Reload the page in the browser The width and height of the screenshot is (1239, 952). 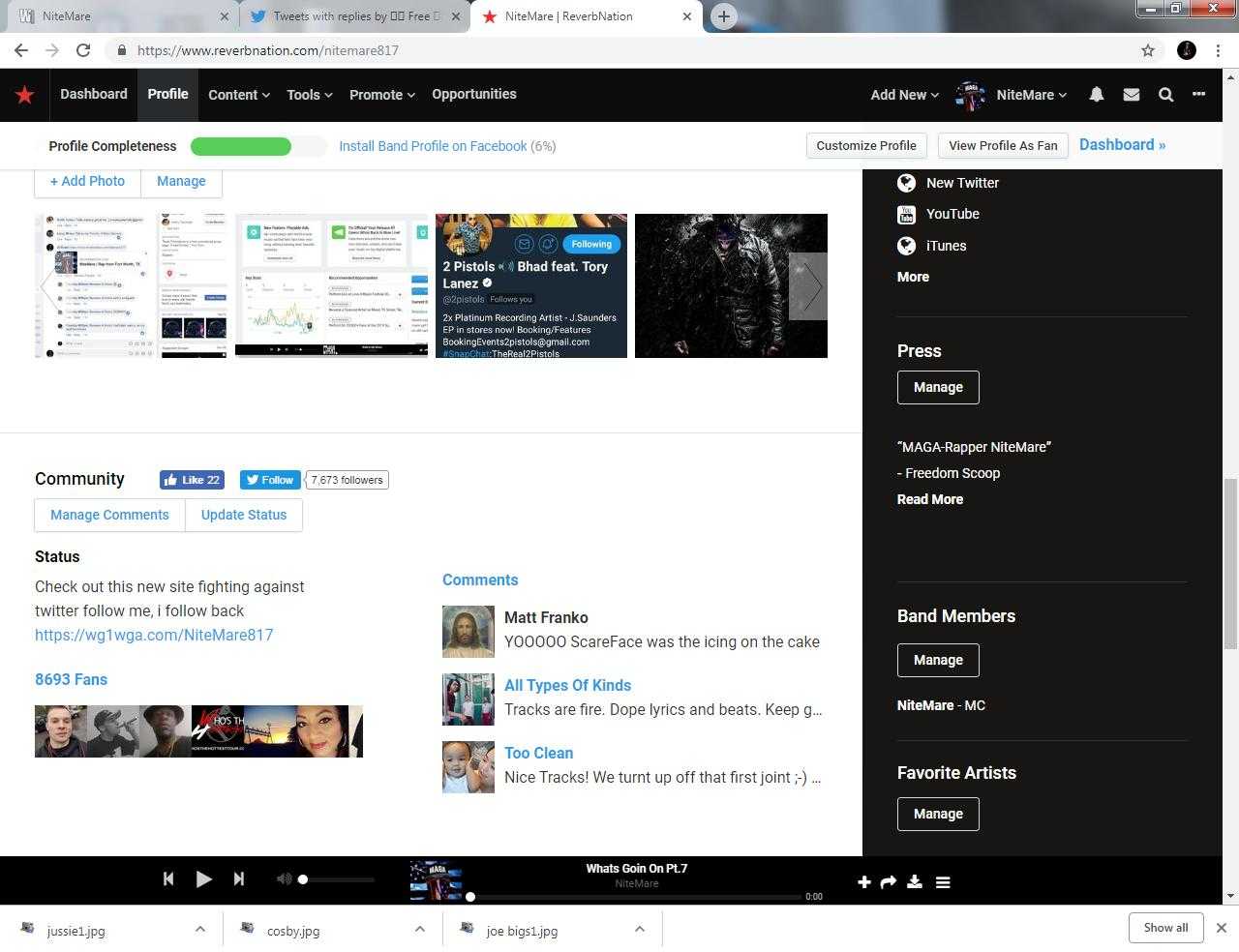(x=83, y=50)
